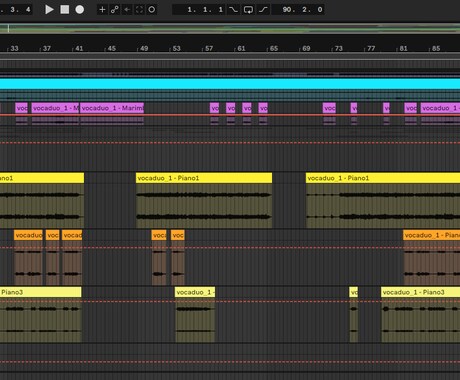
Task: Click the Capture MIDI bracket icon
Action: [139, 10]
